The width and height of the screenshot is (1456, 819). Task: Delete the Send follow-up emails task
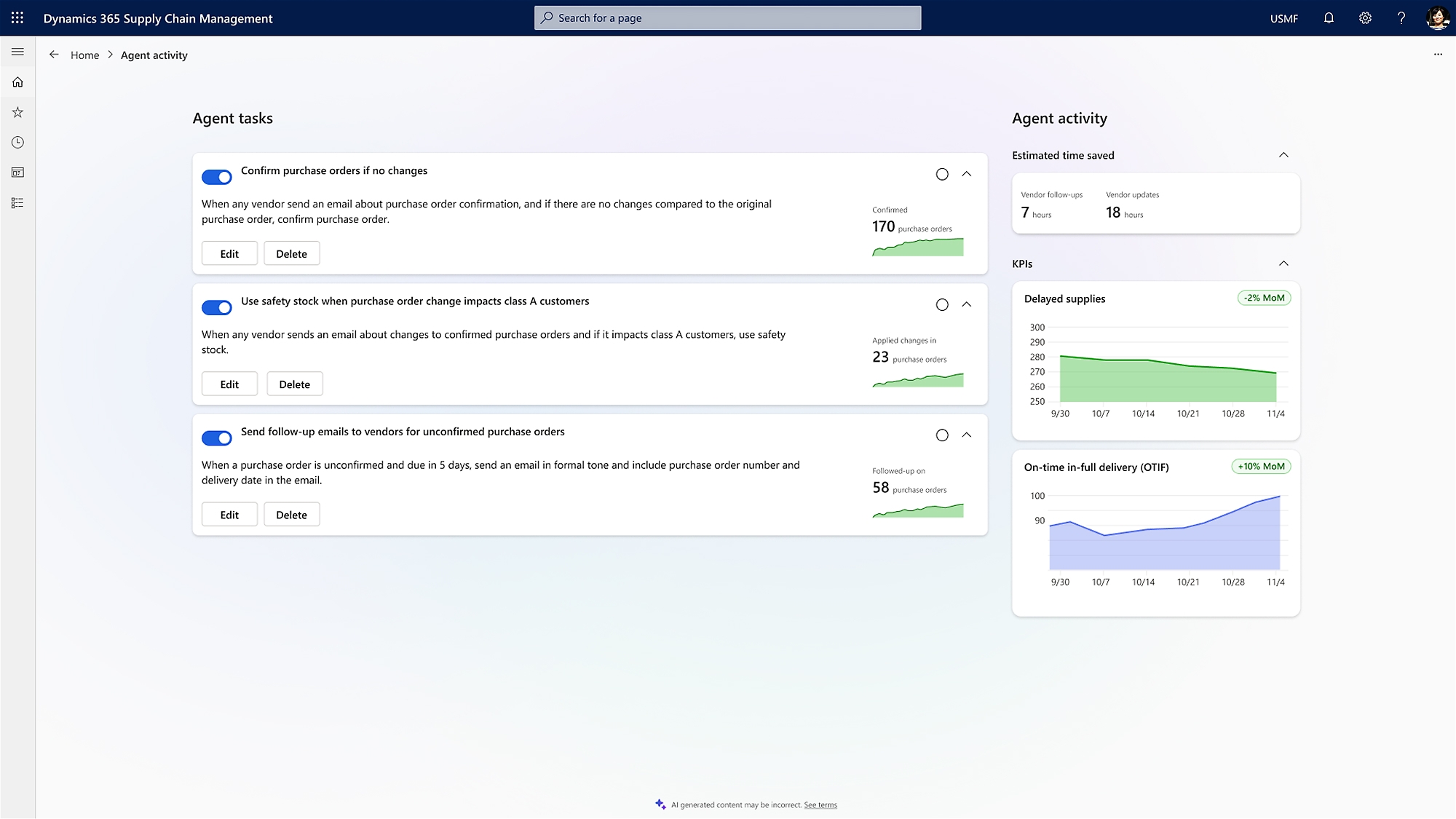point(292,514)
